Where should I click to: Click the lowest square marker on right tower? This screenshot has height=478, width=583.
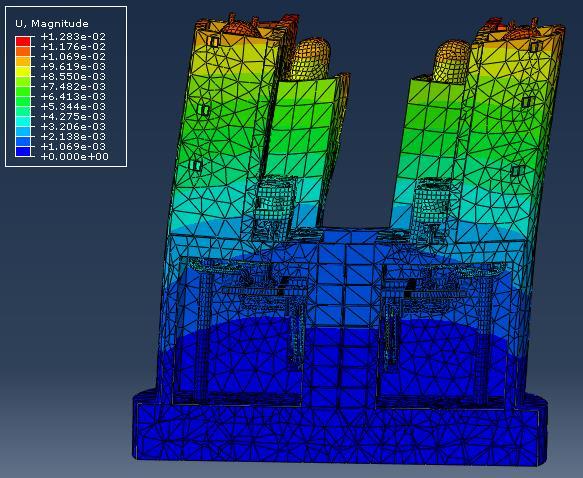(515, 170)
